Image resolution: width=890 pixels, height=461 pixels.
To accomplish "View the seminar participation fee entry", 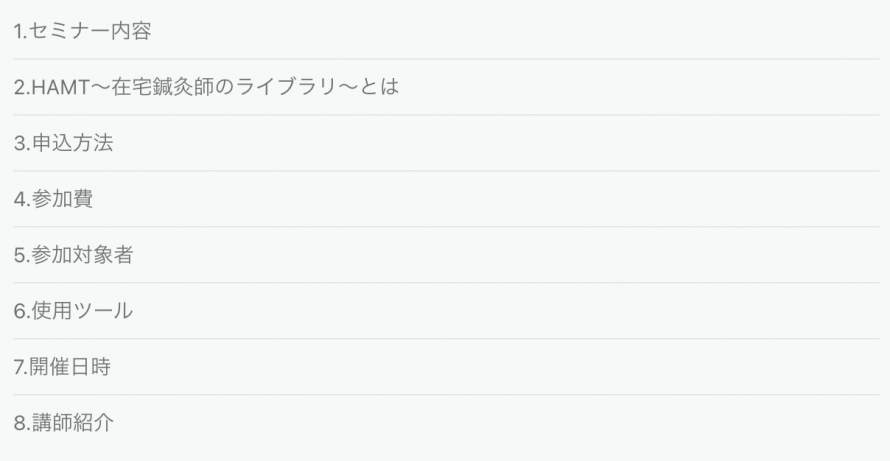I will [53, 199].
